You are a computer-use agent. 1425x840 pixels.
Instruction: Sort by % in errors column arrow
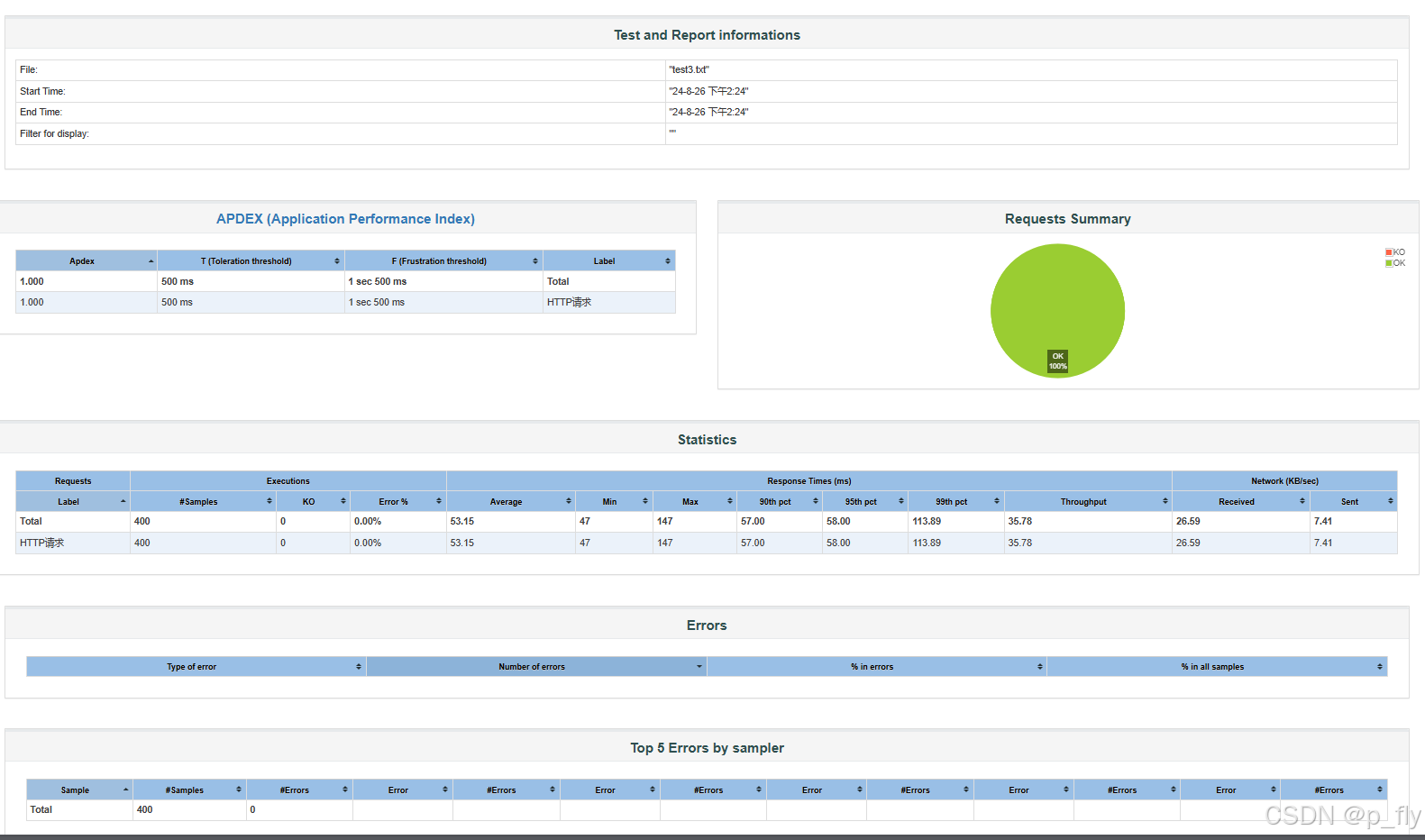(1039, 667)
